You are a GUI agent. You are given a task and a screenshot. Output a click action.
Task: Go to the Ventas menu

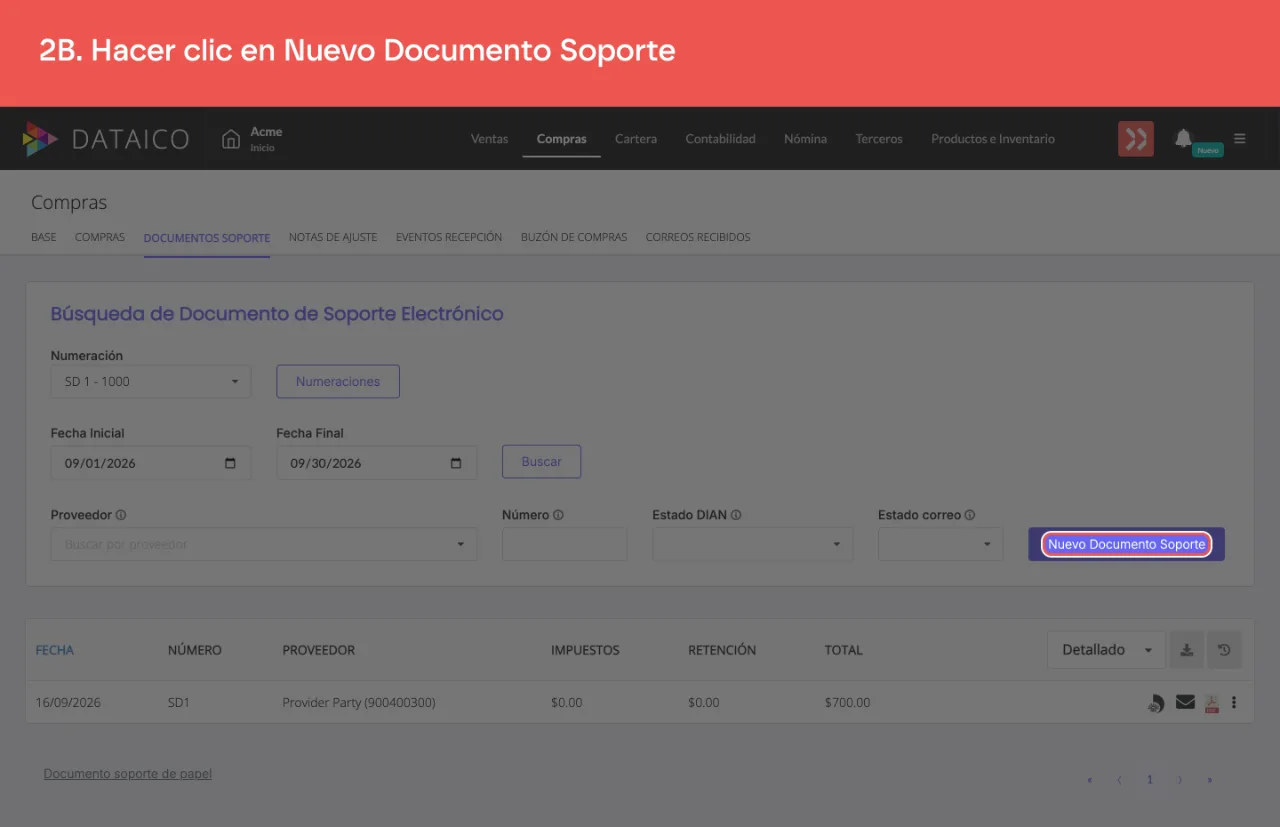(x=490, y=139)
